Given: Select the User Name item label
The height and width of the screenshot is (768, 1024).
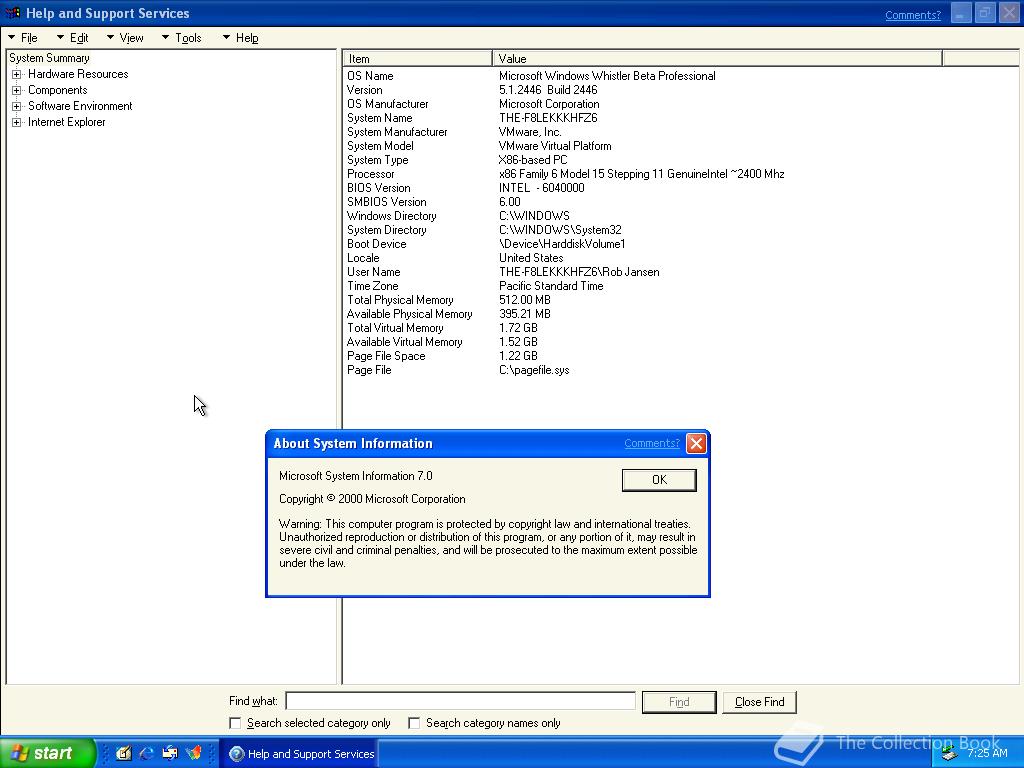Looking at the screenshot, I should (x=374, y=272).
